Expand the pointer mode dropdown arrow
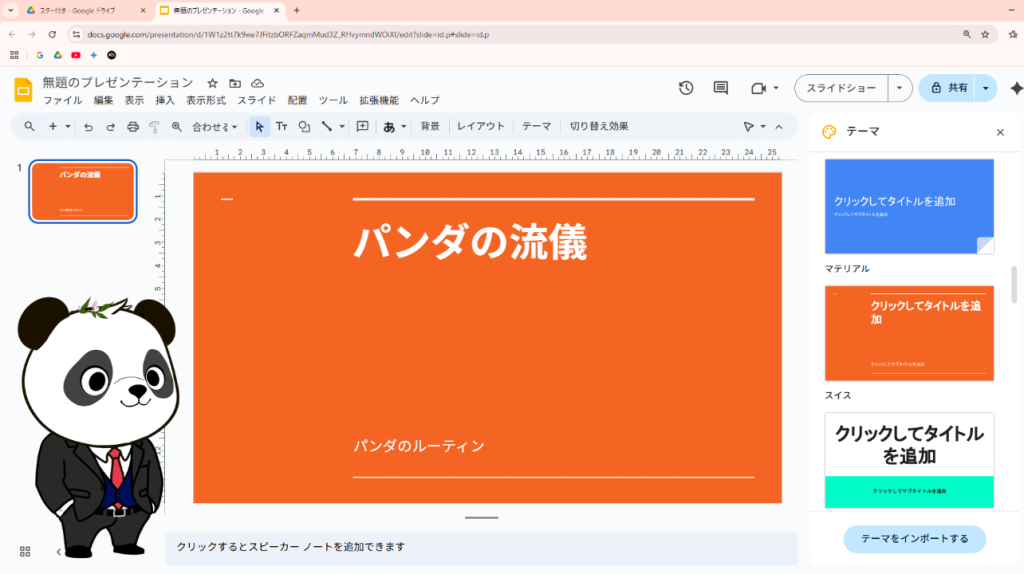1024x574 pixels. (763, 127)
